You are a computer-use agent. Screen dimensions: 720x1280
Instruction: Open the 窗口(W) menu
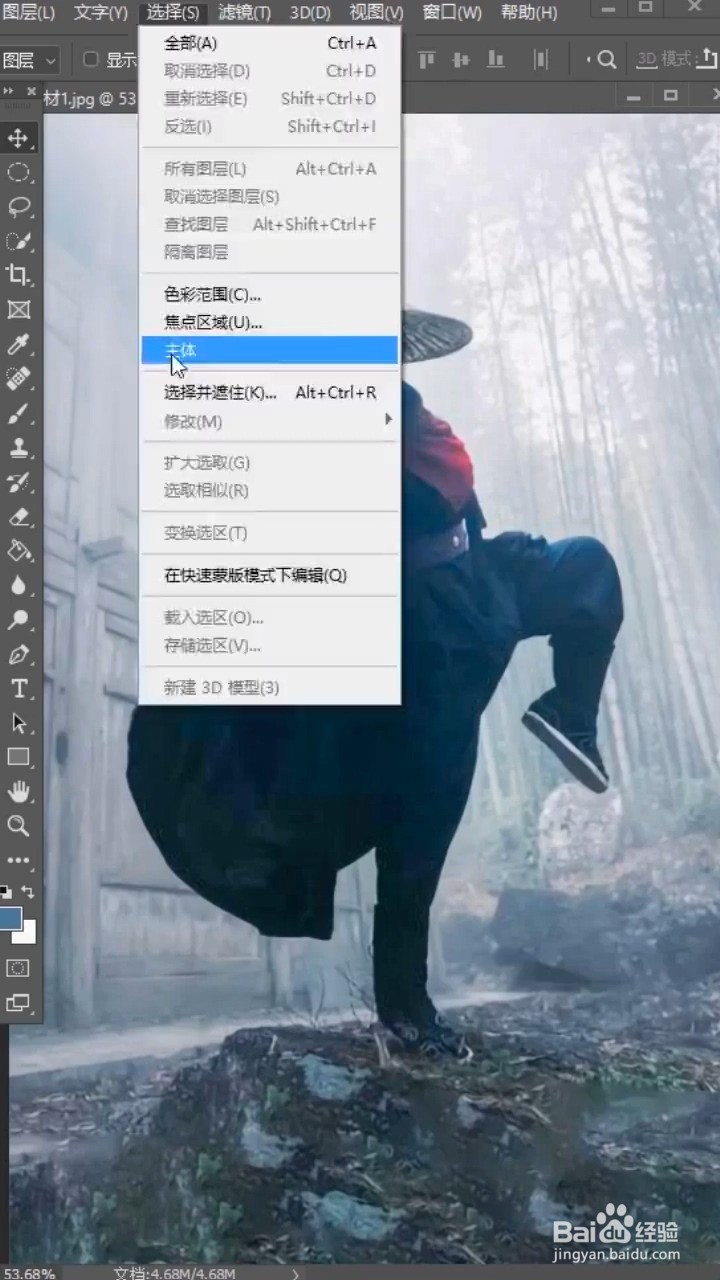tap(452, 13)
